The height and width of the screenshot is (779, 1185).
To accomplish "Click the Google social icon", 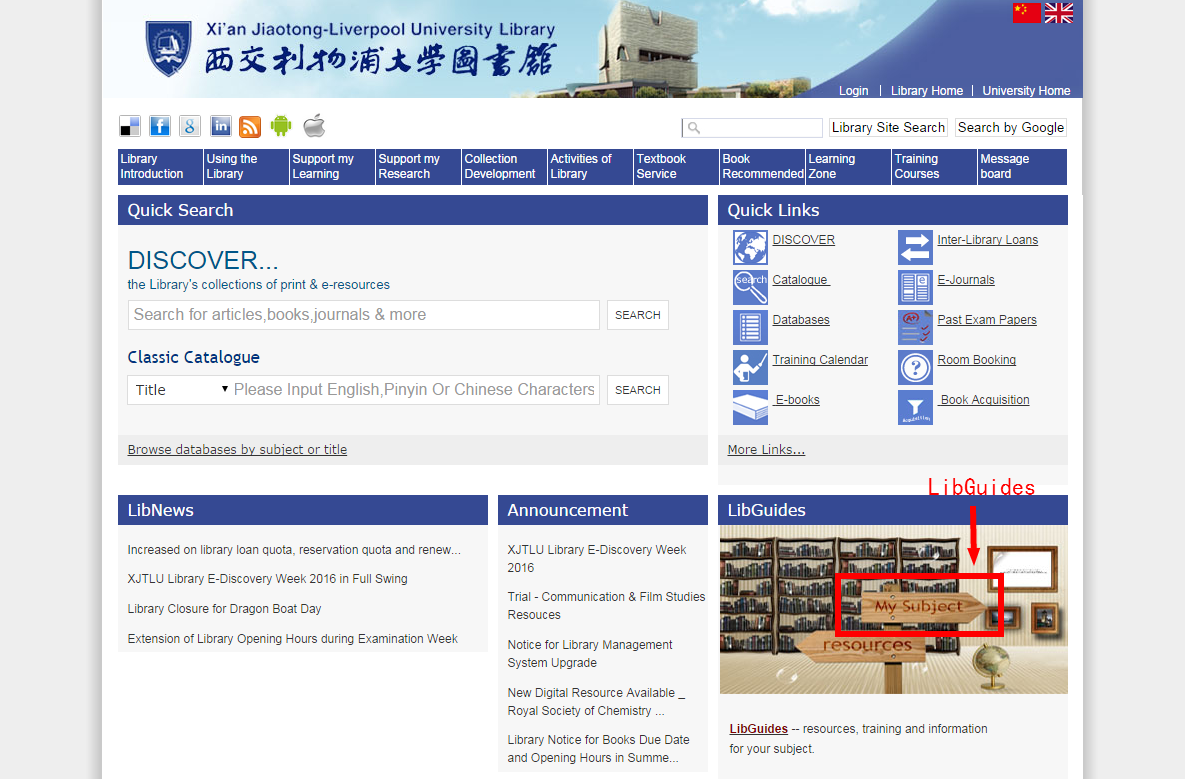I will [190, 126].
